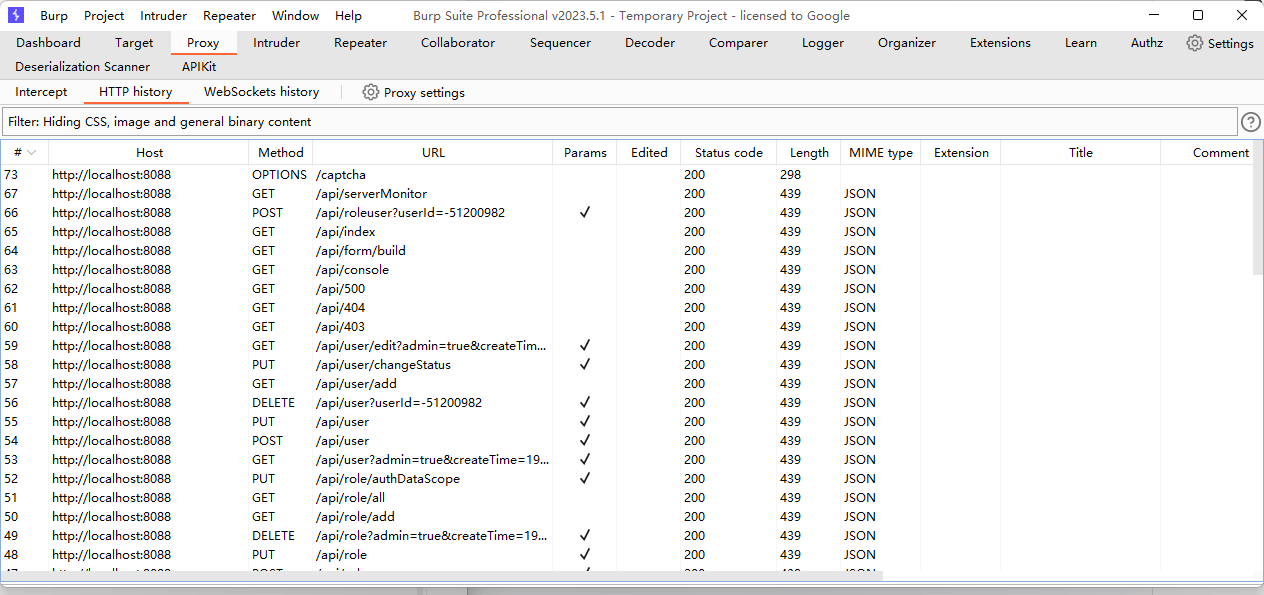The image size is (1264, 595).
Task: Select the DELETE /api/user?userId=-51200982 row
Action: tap(626, 403)
